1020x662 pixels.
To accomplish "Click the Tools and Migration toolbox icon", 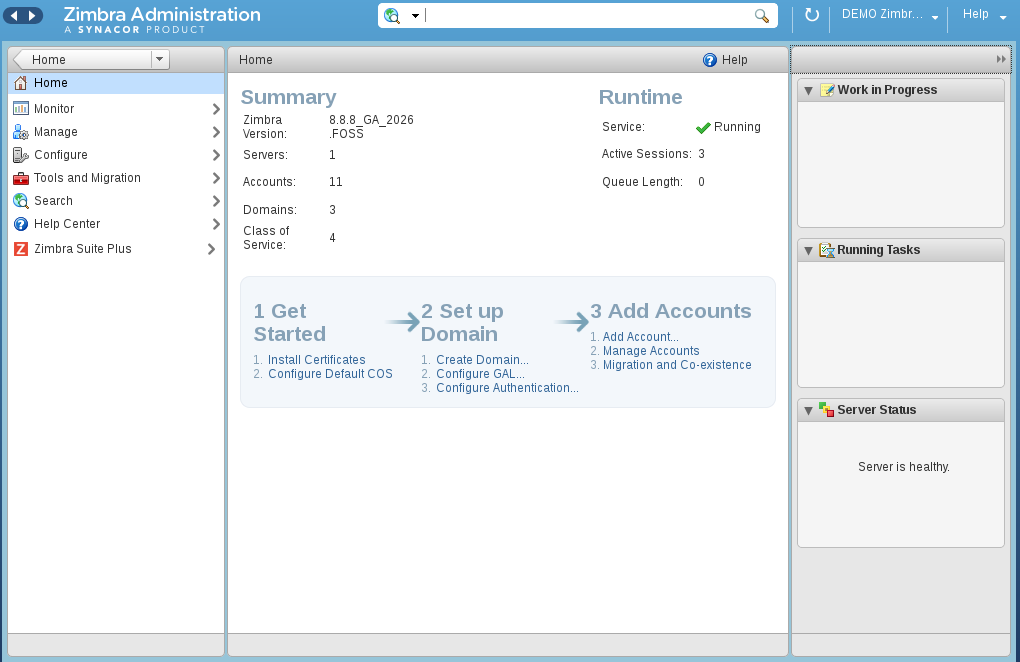I will [21, 178].
